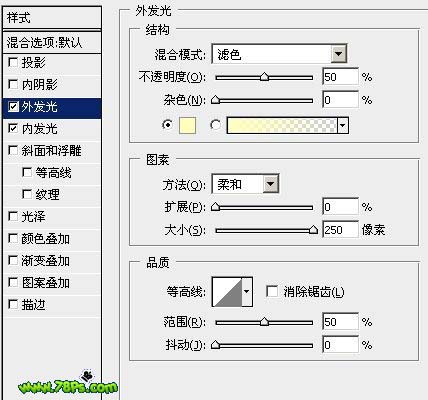The width and height of the screenshot is (428, 400).
Task: Uncheck the 内发光 inner glow checkbox
Action: pyautogui.click(x=13, y=128)
